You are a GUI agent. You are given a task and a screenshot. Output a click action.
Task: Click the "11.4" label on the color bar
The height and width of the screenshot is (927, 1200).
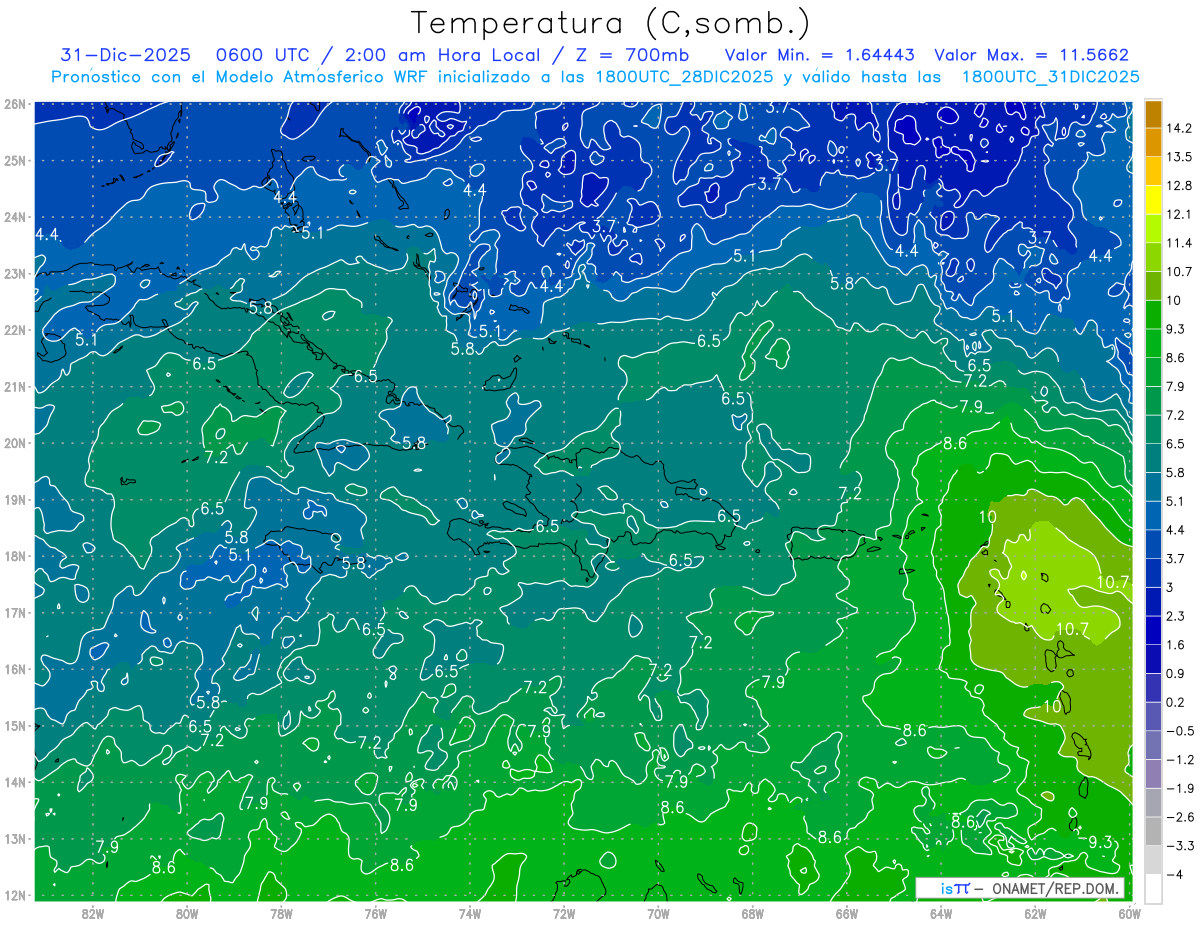click(1179, 243)
